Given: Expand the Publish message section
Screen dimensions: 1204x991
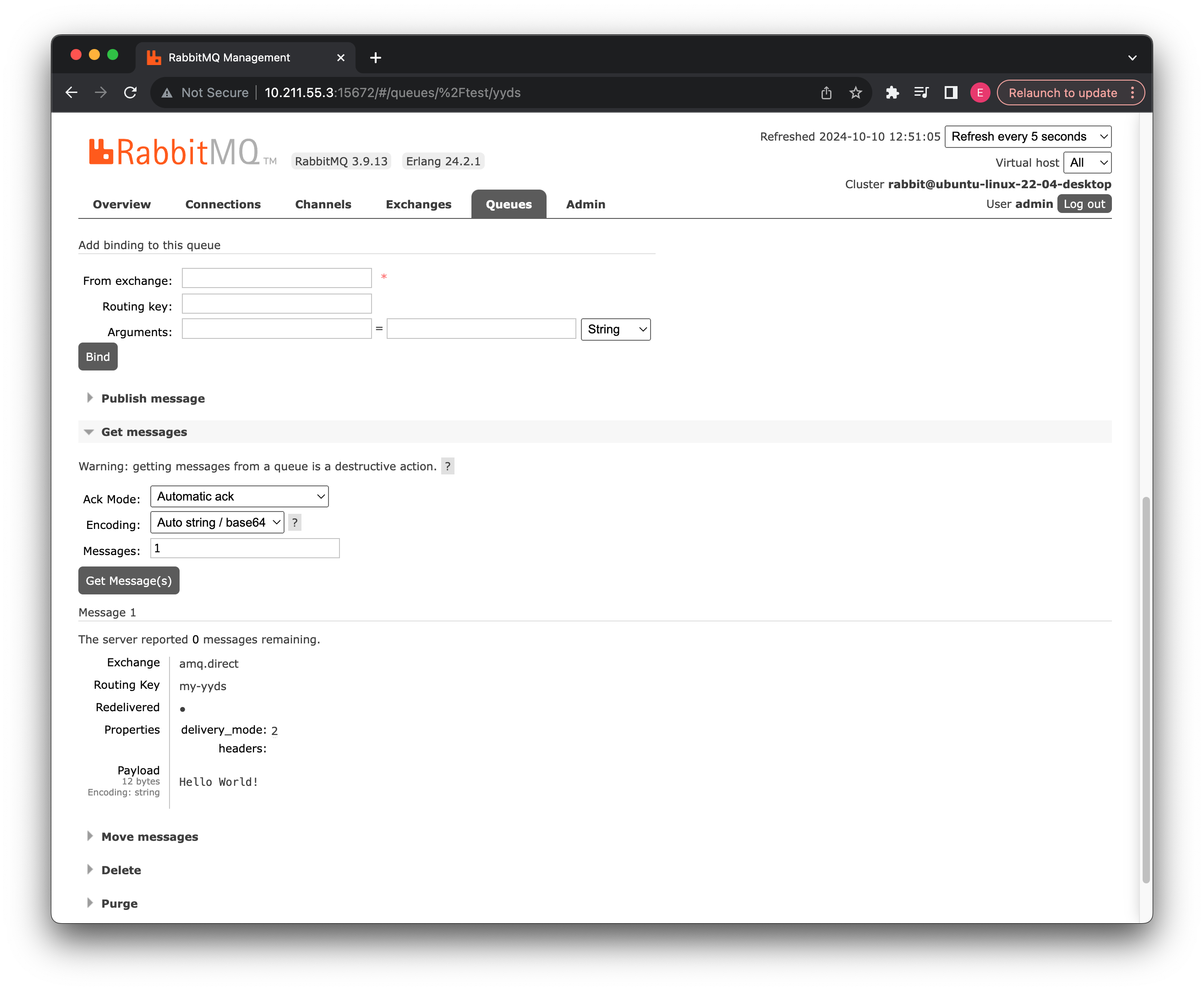Looking at the screenshot, I should 153,398.
